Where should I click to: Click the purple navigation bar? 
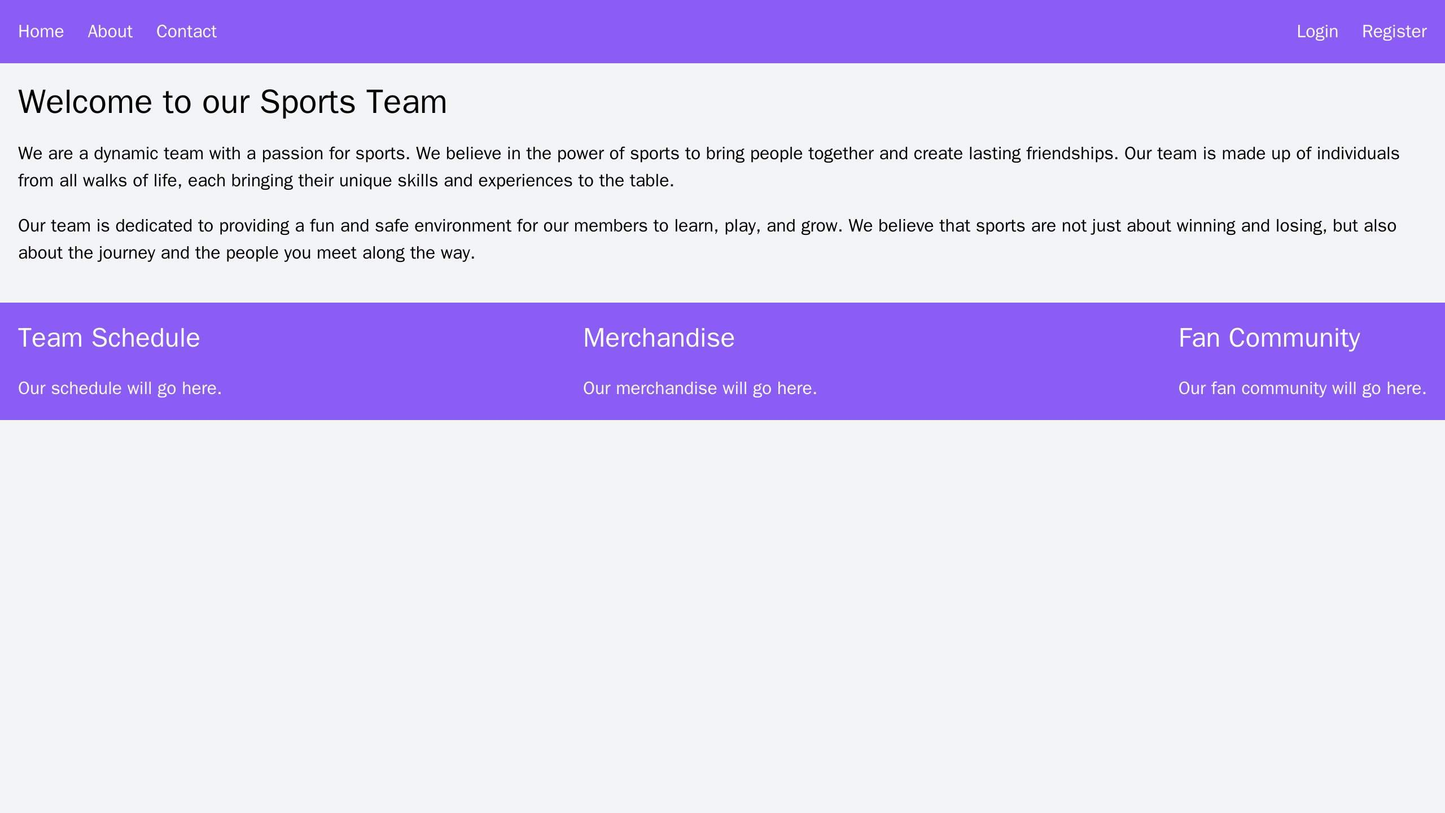(x=722, y=30)
